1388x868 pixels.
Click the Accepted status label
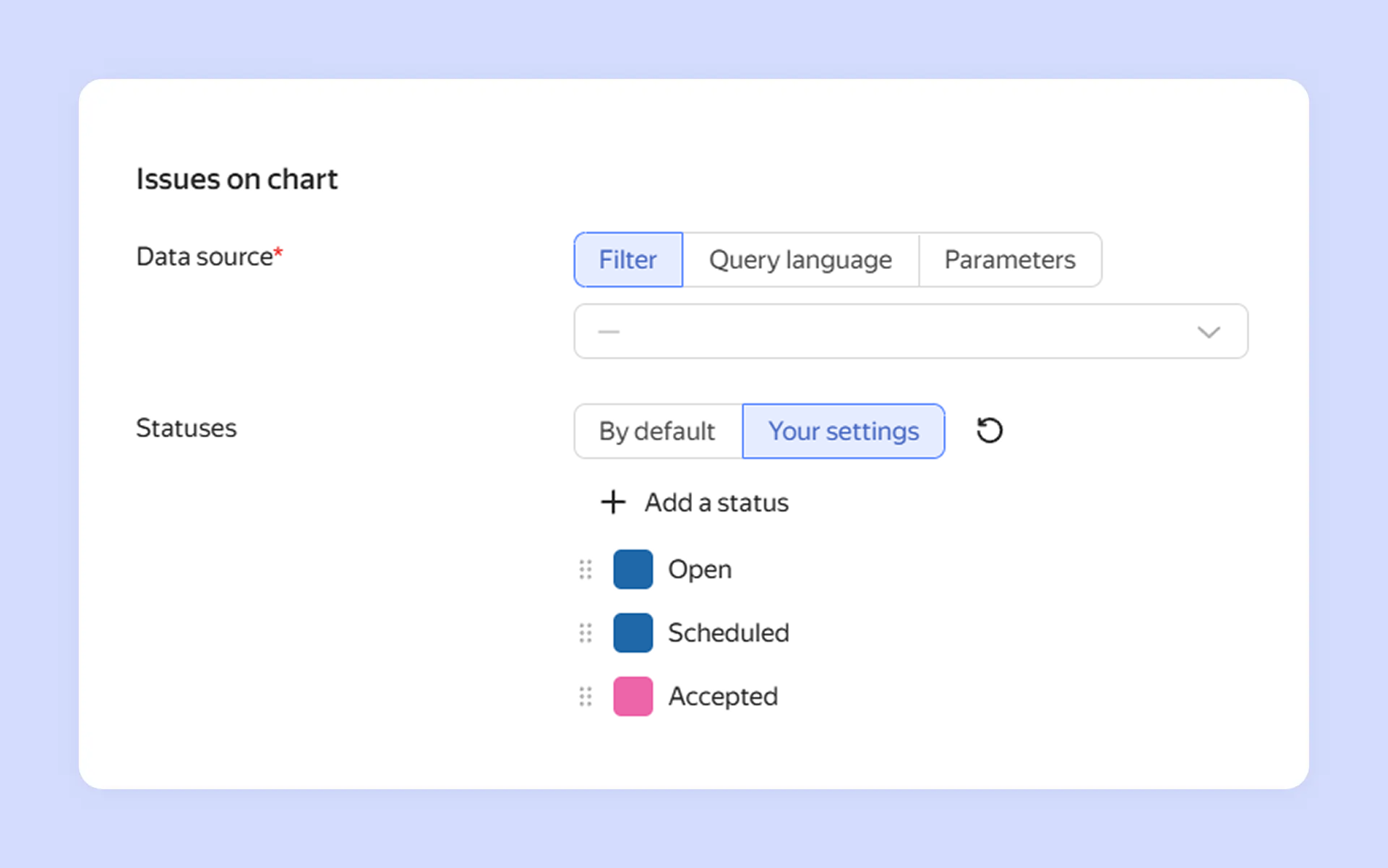(x=723, y=697)
